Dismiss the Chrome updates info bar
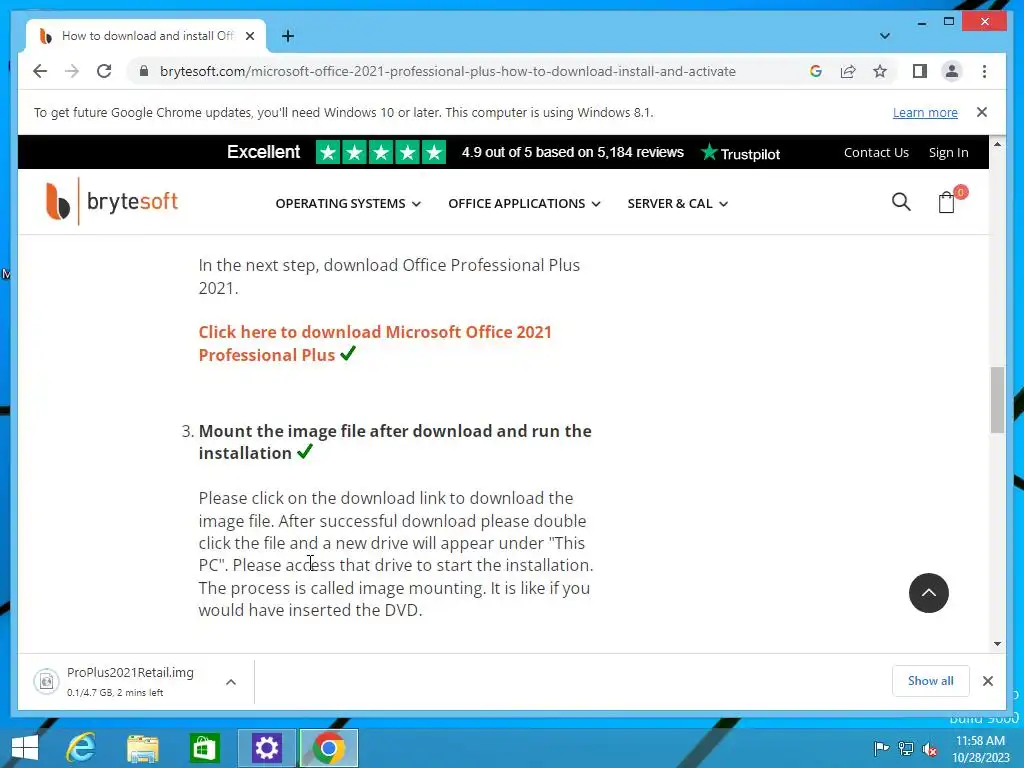The height and width of the screenshot is (768, 1024). point(982,112)
